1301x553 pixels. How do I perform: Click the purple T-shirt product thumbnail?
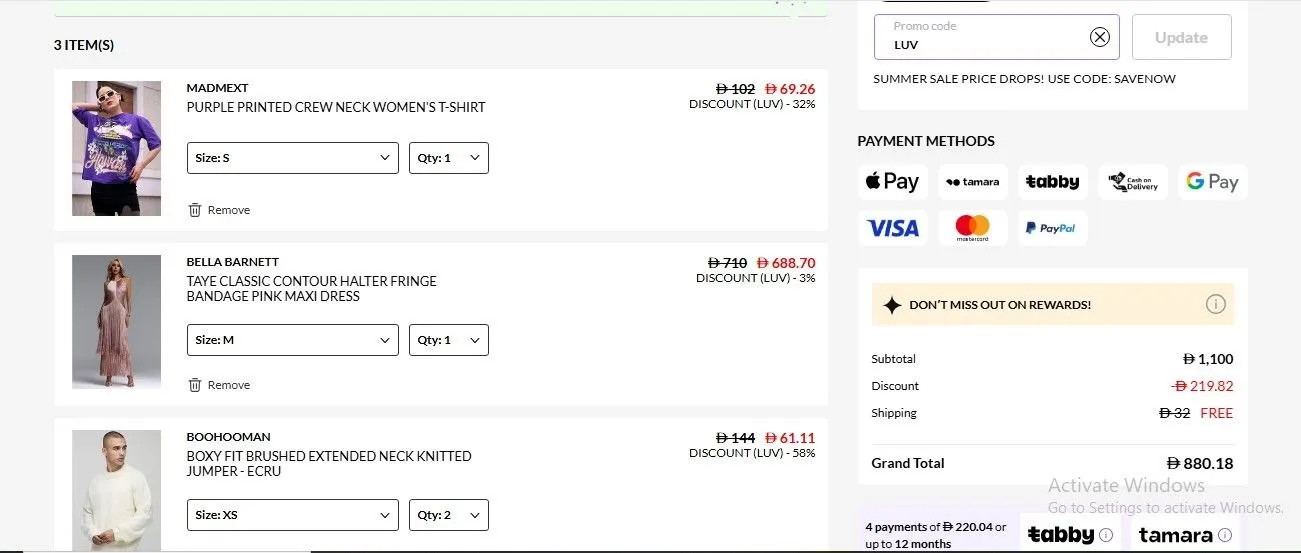coord(116,148)
